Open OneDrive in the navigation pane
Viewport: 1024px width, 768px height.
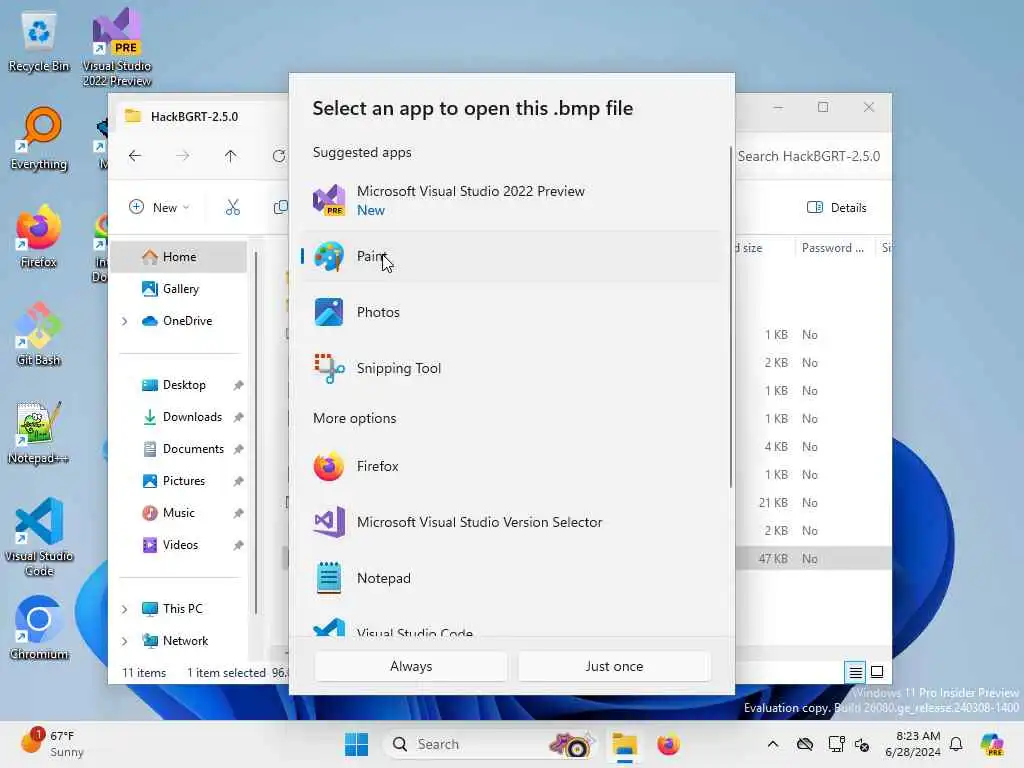click(x=187, y=321)
